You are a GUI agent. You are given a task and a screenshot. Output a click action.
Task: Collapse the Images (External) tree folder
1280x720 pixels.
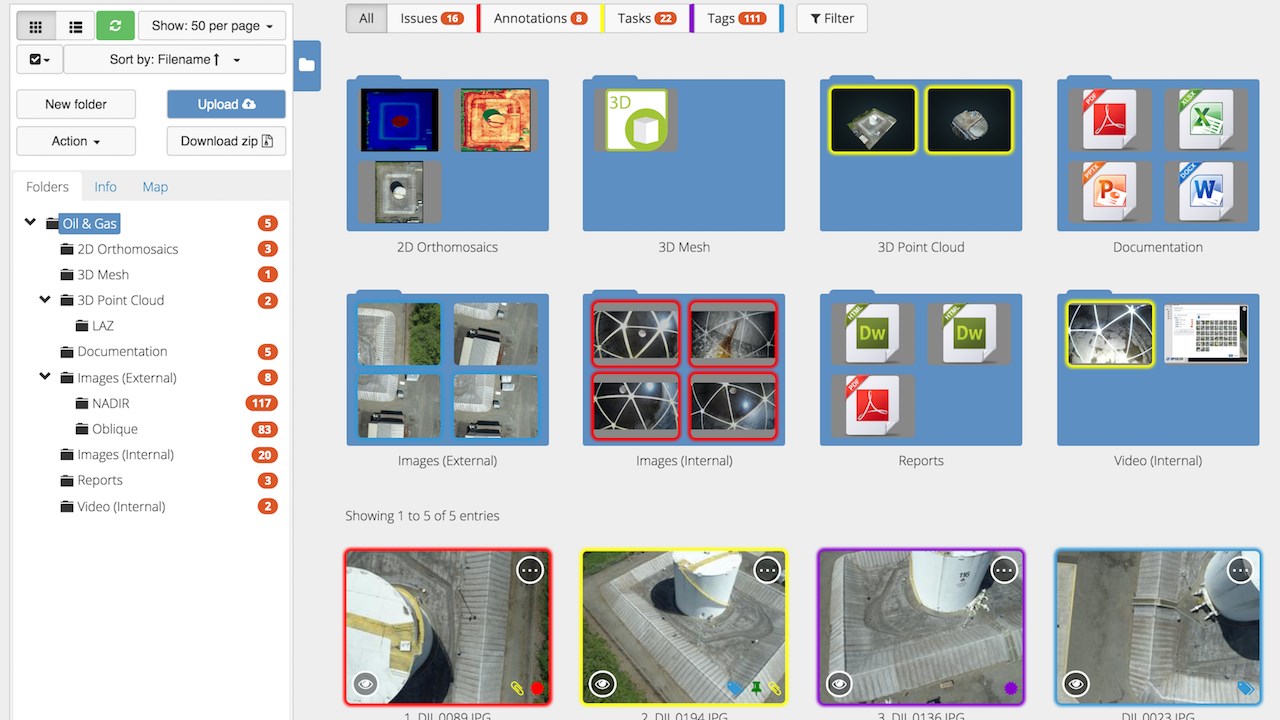click(x=45, y=377)
